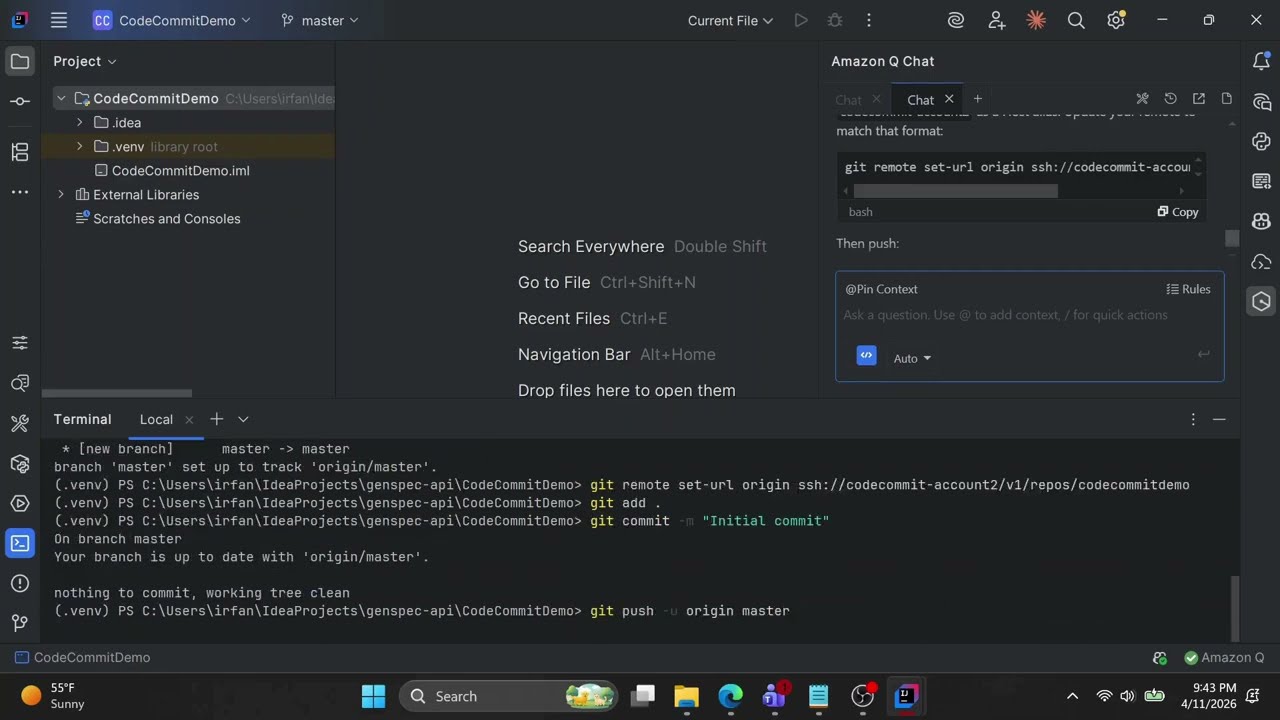Image resolution: width=1280 pixels, height=720 pixels.
Task: Open the Auto model dropdown
Action: (x=912, y=358)
